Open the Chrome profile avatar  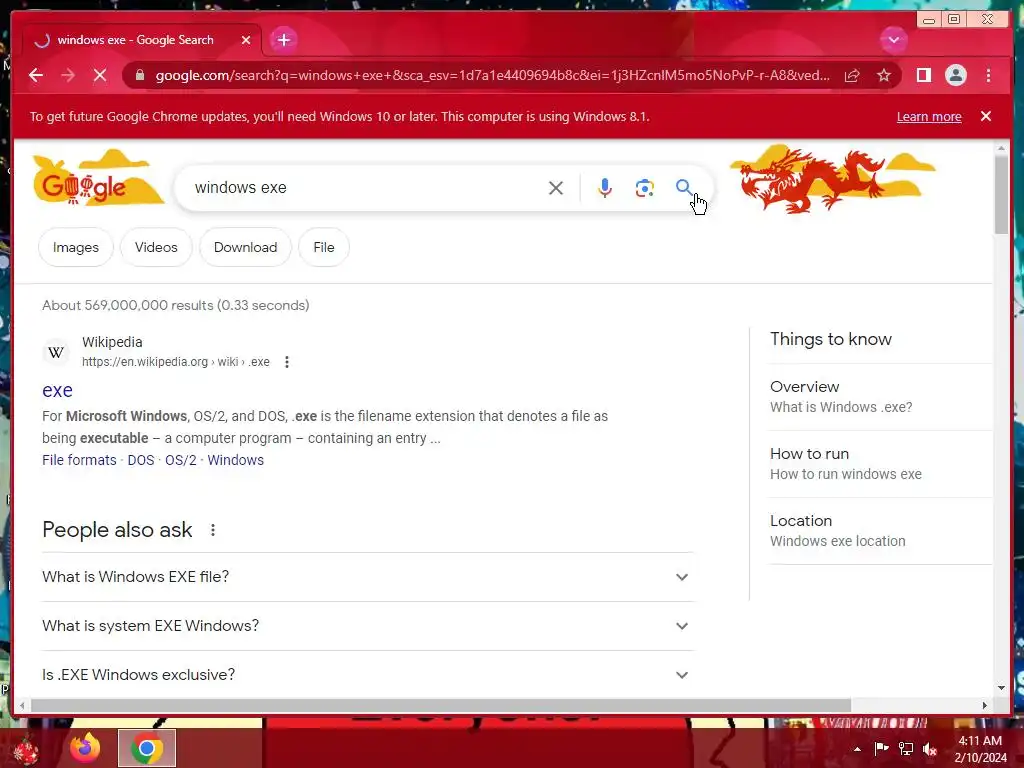coord(955,76)
